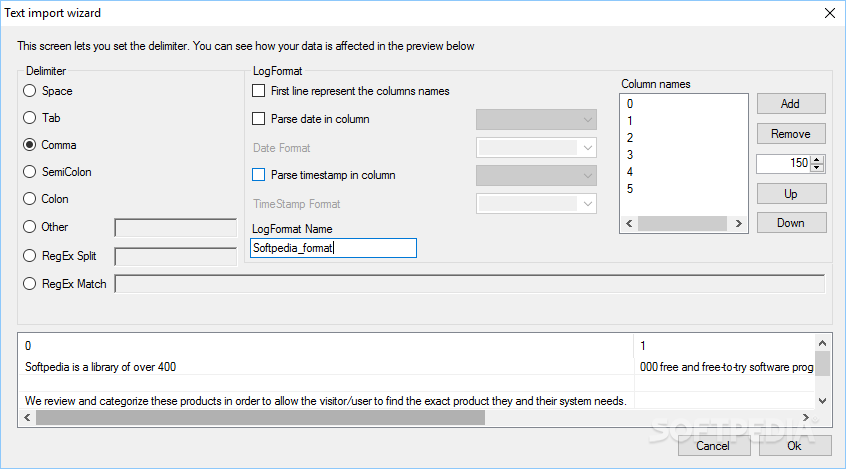Viewport: 846px width, 469px height.
Task: Select the Colon delimiter radio button
Action: click(x=30, y=199)
